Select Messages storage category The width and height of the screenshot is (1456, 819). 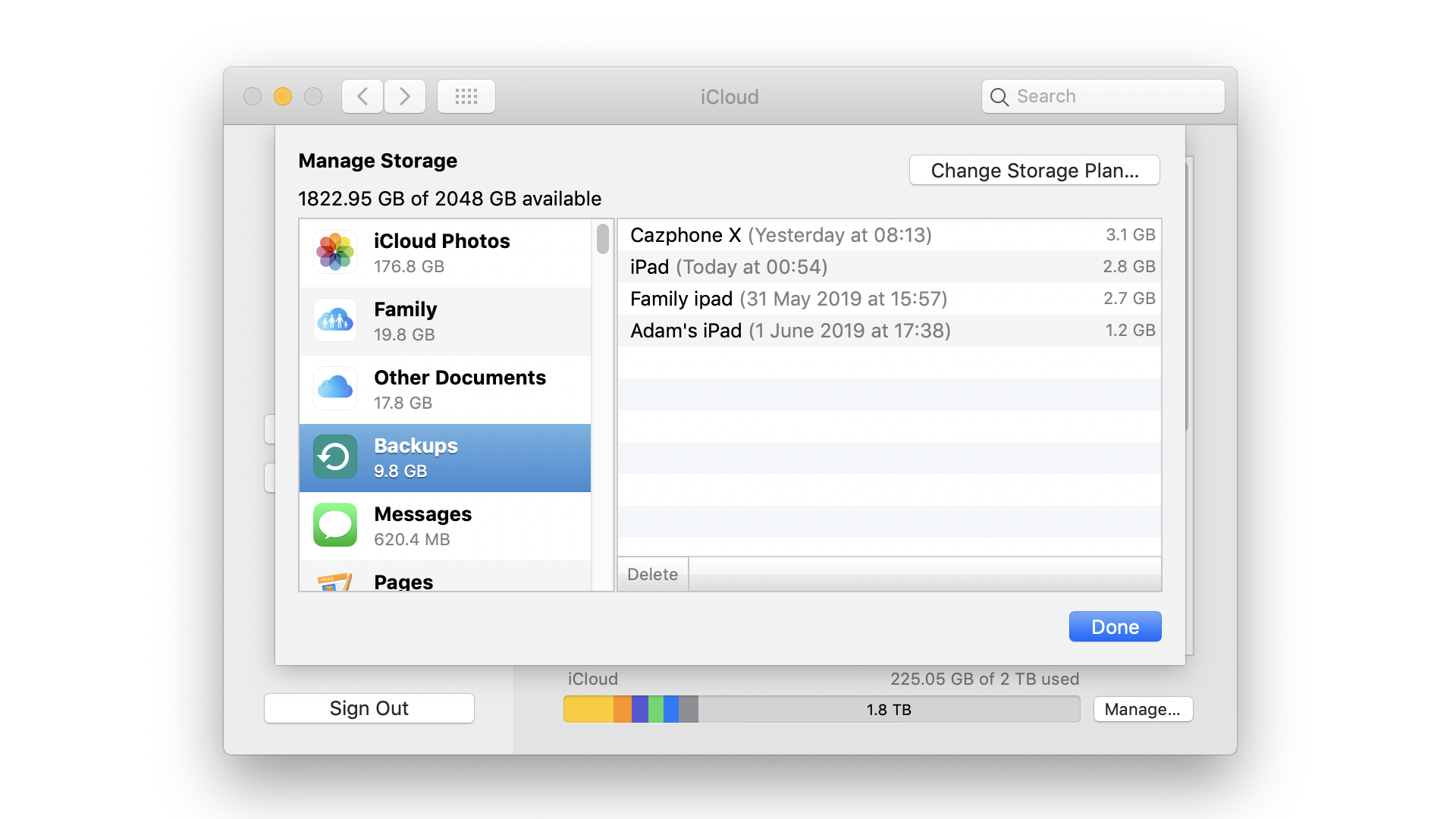pos(443,526)
